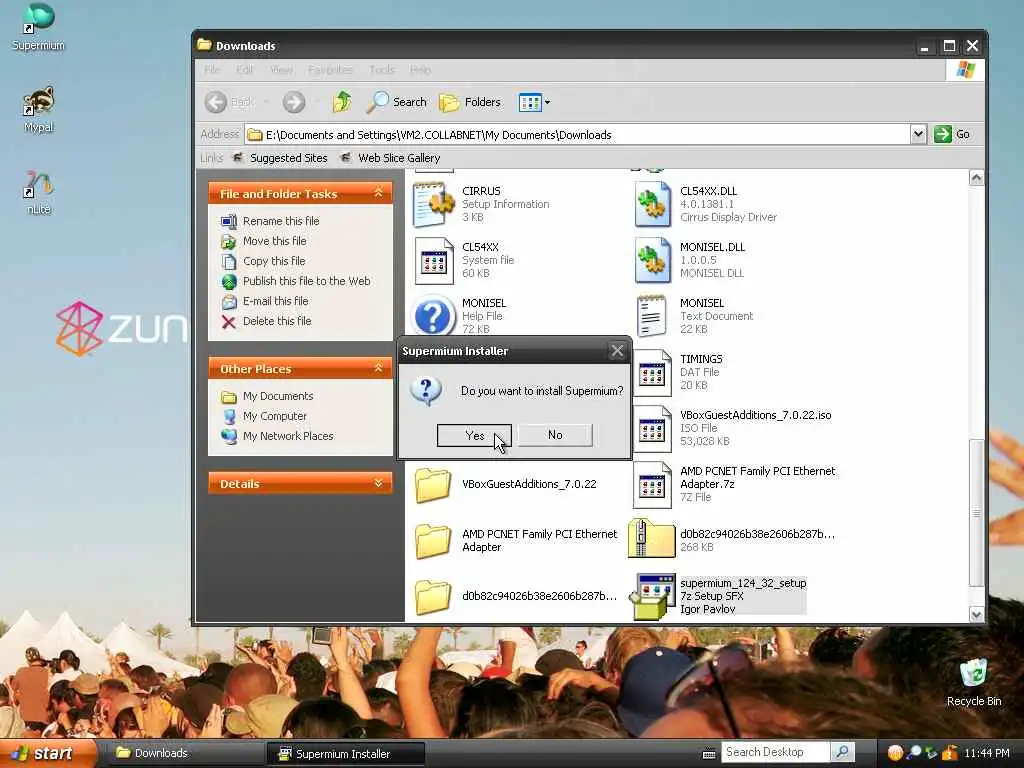The image size is (1024, 768).
Task: Select the d0b82c94026b38e2606b287b folder icon
Action: pyautogui.click(x=432, y=597)
